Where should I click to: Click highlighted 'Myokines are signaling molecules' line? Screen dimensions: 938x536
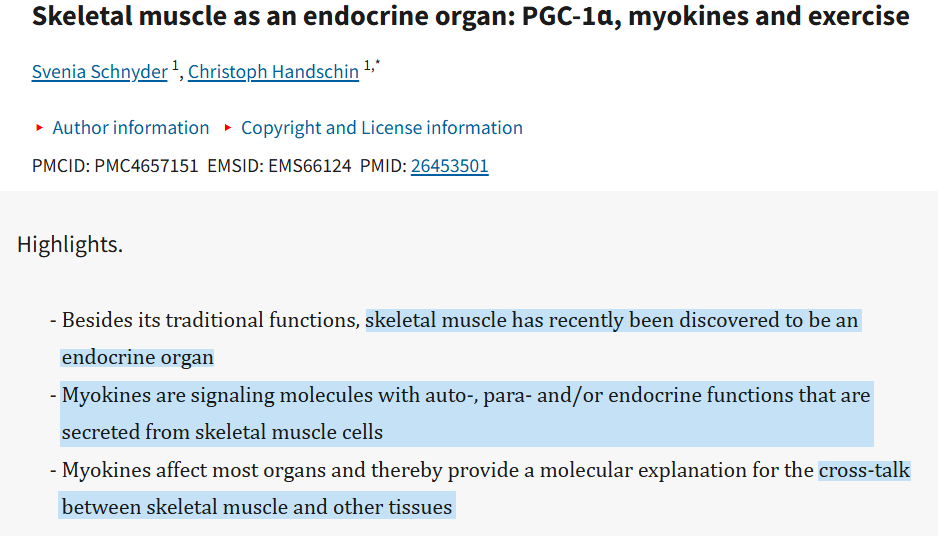[465, 395]
